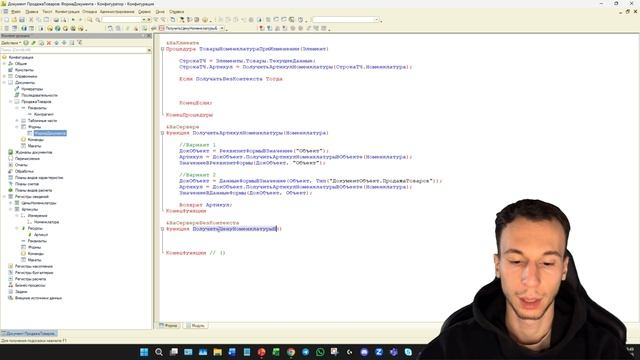Open the Файл menu
Viewport: 640px width, 360px height.
point(16,12)
